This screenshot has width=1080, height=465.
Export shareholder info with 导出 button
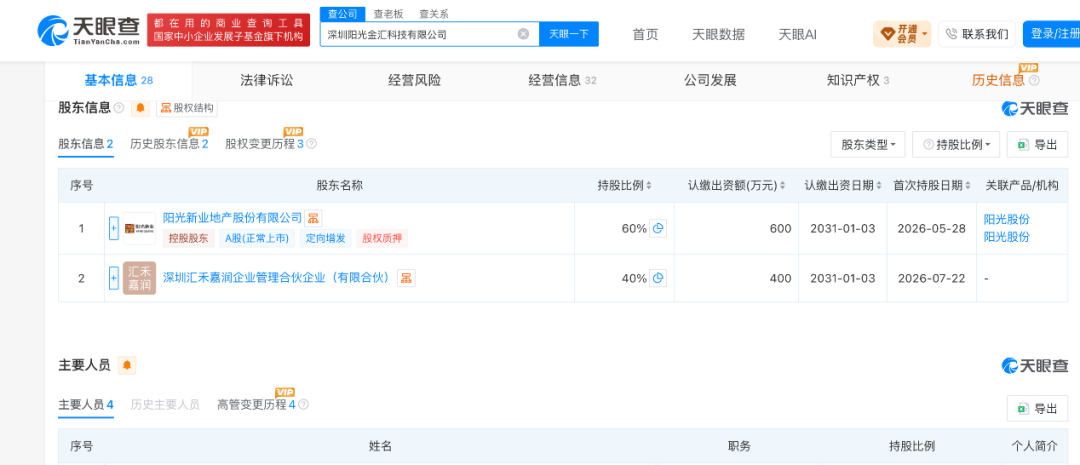point(1037,145)
